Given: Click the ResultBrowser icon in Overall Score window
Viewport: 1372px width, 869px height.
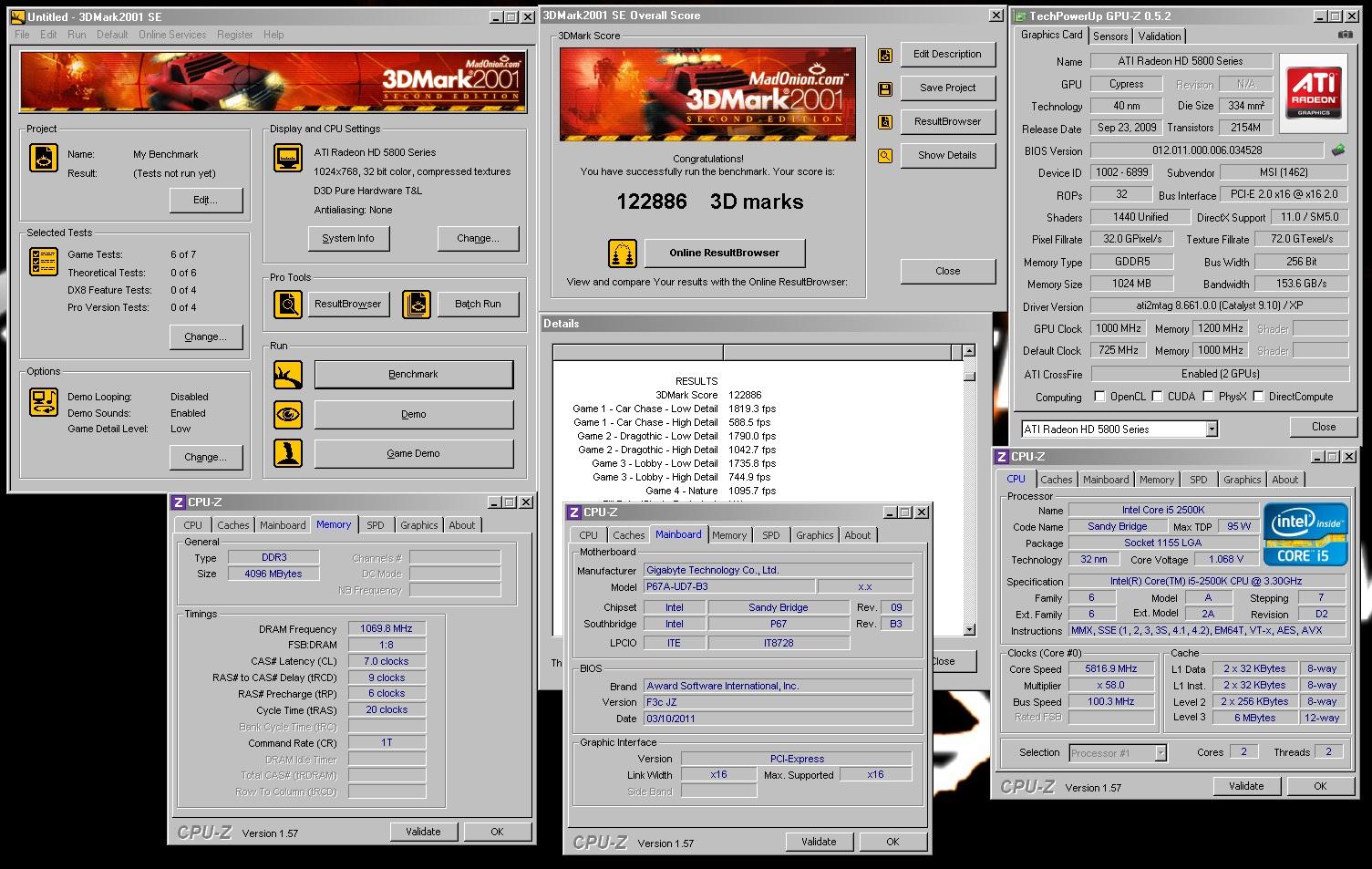Looking at the screenshot, I should (x=884, y=121).
